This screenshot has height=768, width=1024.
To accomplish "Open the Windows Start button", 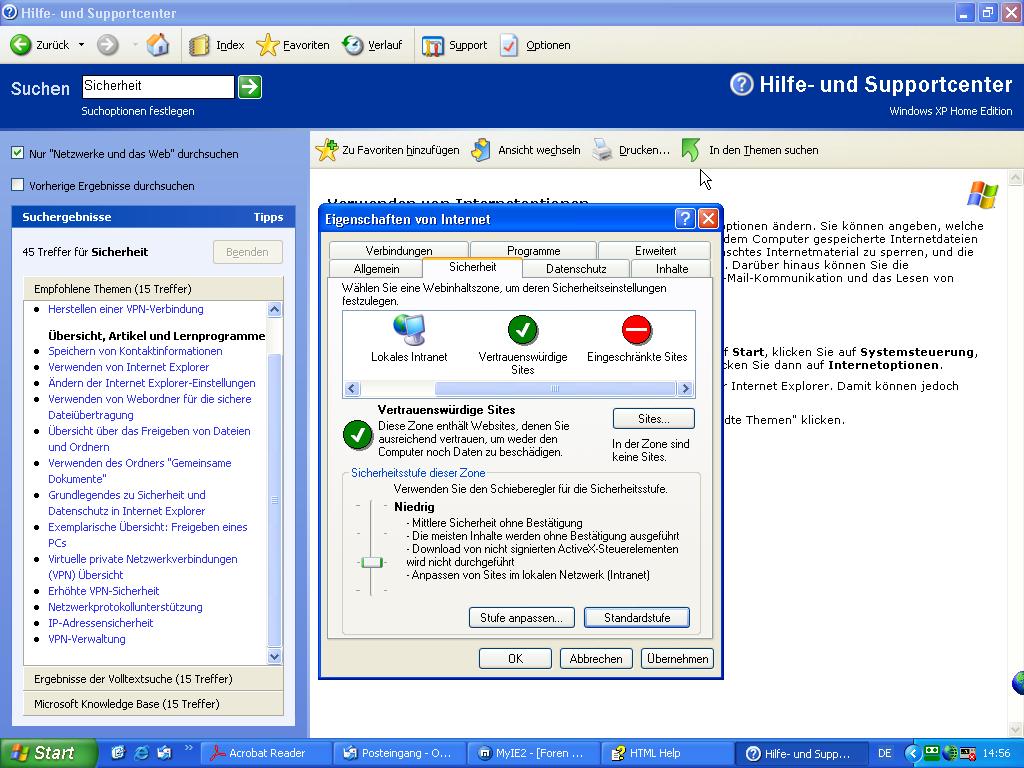I will (x=48, y=753).
